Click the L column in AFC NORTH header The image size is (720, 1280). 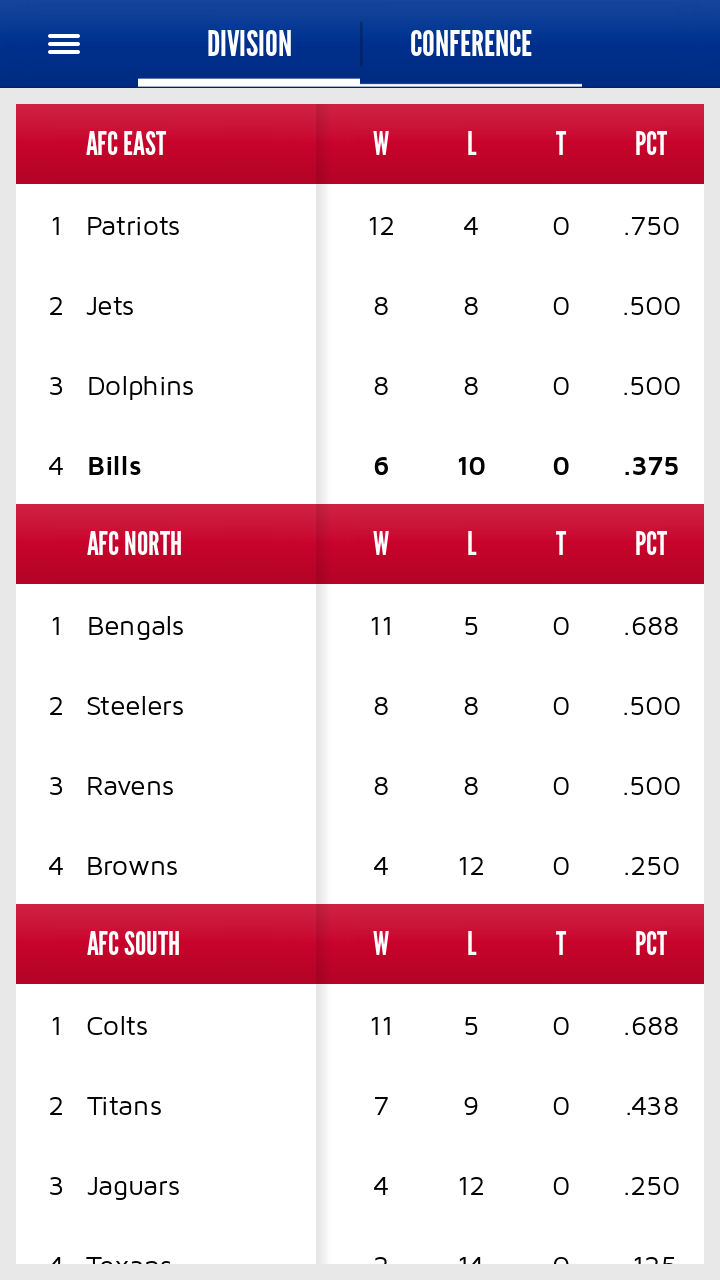click(471, 543)
